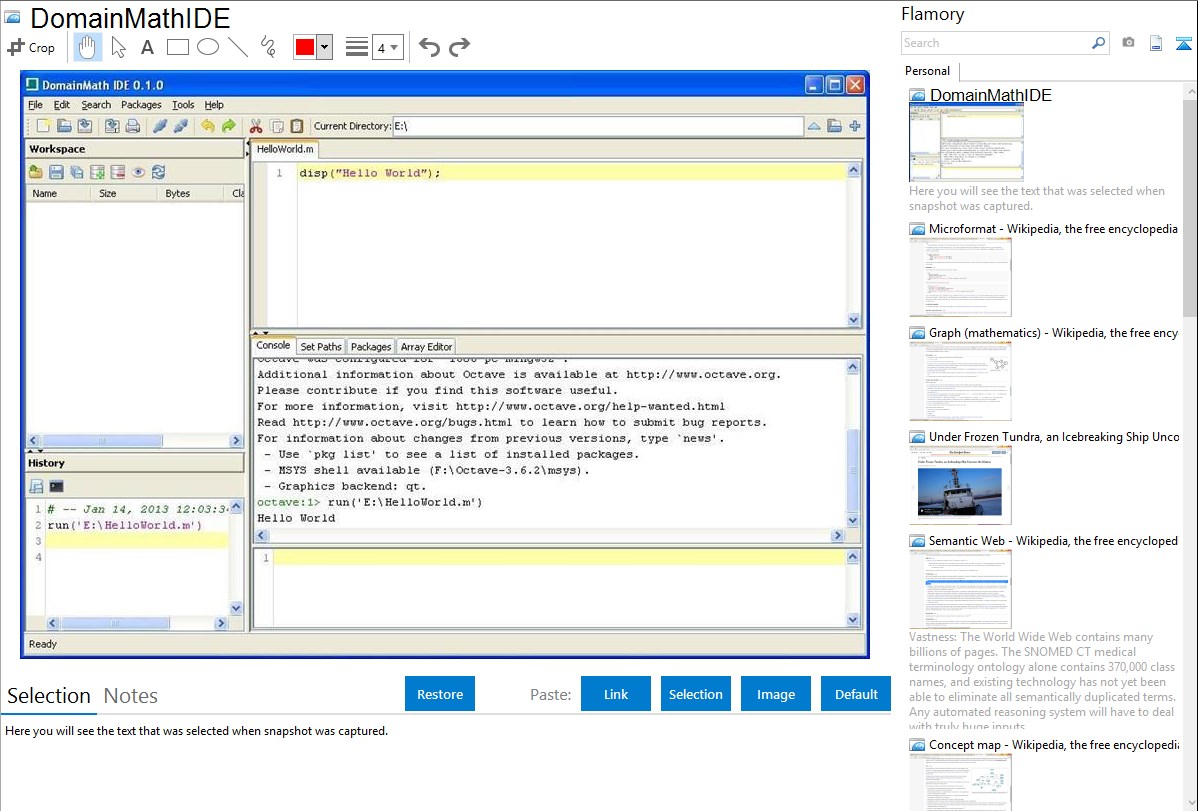Click the Current Directory path field

[x=597, y=126]
